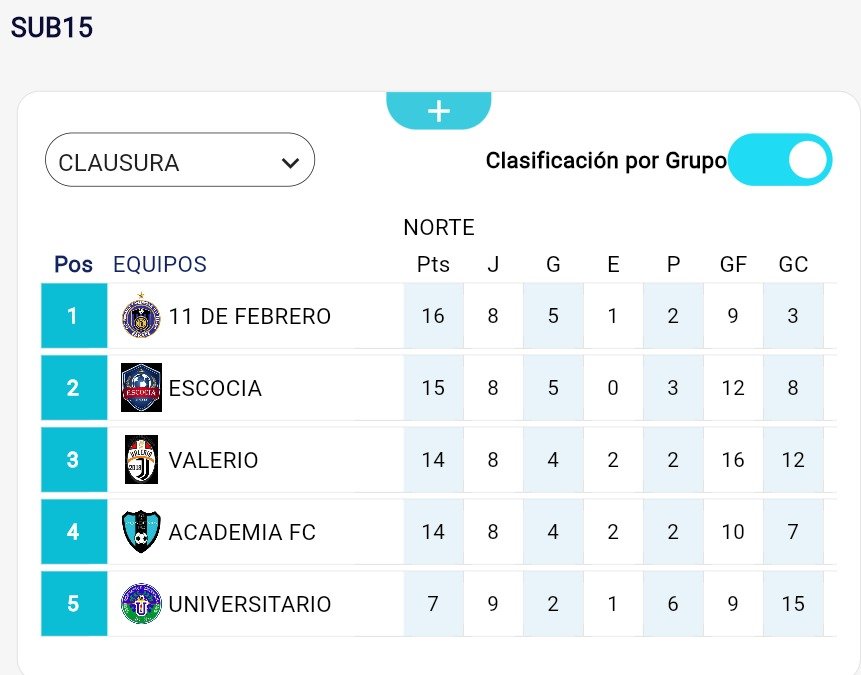Open the 11 DE FEBRERO team name
The height and width of the screenshot is (675, 861).
[x=250, y=317]
